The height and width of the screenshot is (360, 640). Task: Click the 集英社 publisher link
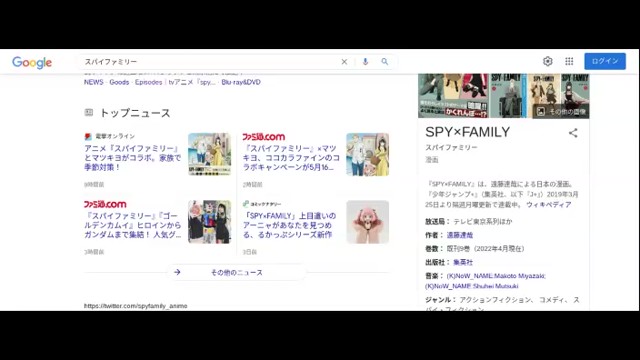(x=463, y=262)
